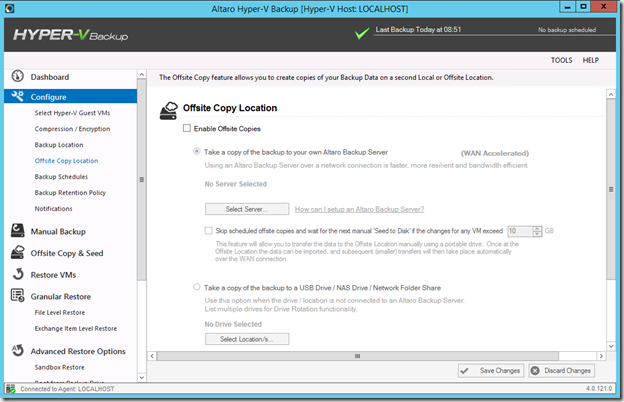Click 'No backup scheduled' status text

(567, 30)
